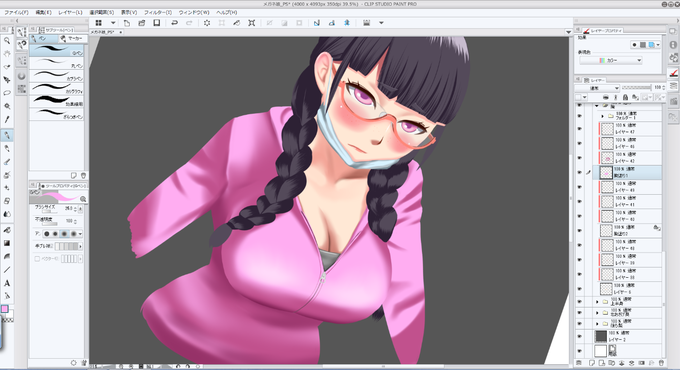Viewport: 680px width, 370px height.
Task: Click the Clip to layer below icon
Action: click(605, 97)
